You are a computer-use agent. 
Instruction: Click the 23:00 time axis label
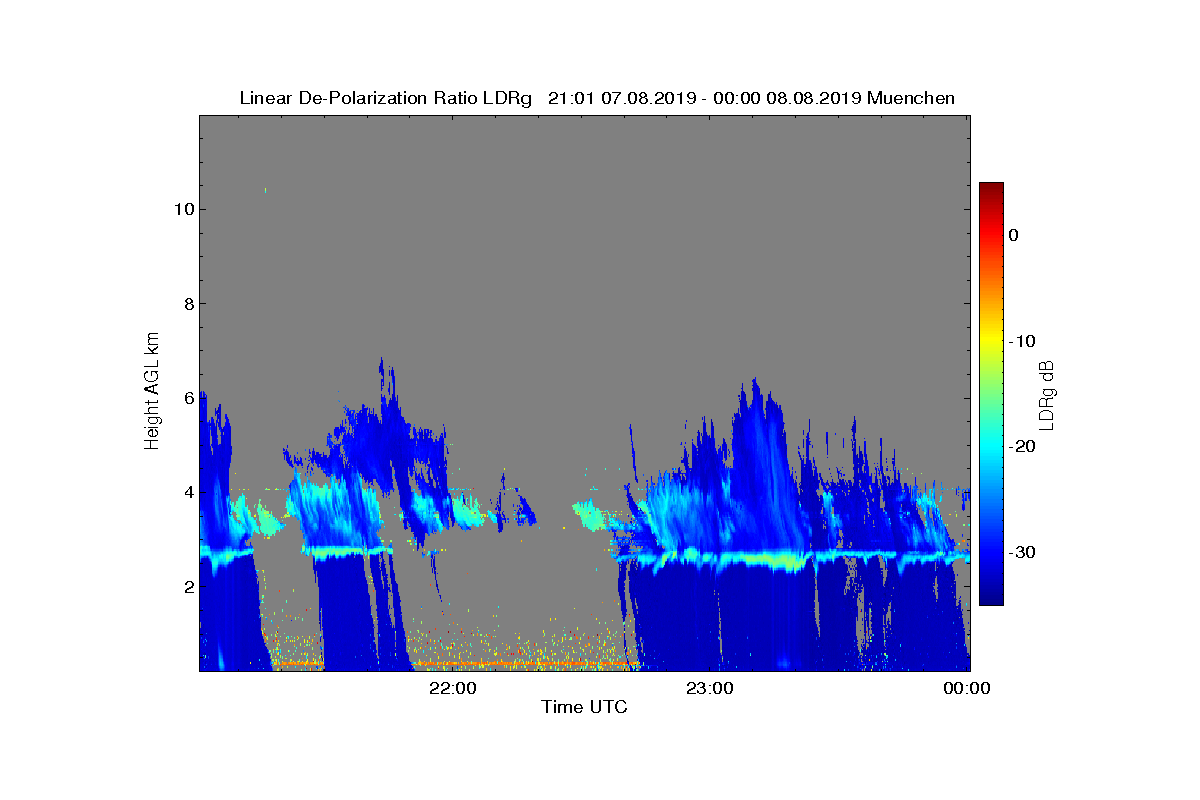pos(710,688)
